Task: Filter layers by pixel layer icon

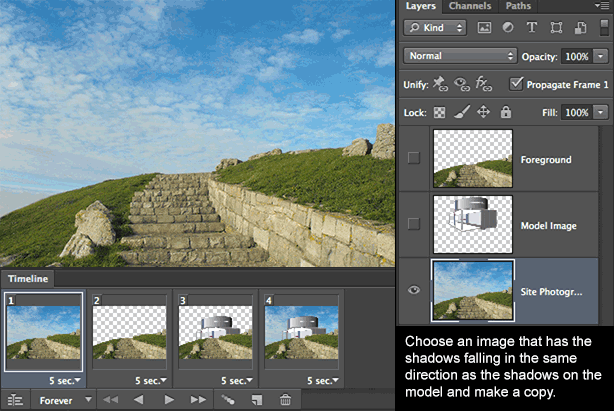Action: pyautogui.click(x=484, y=28)
